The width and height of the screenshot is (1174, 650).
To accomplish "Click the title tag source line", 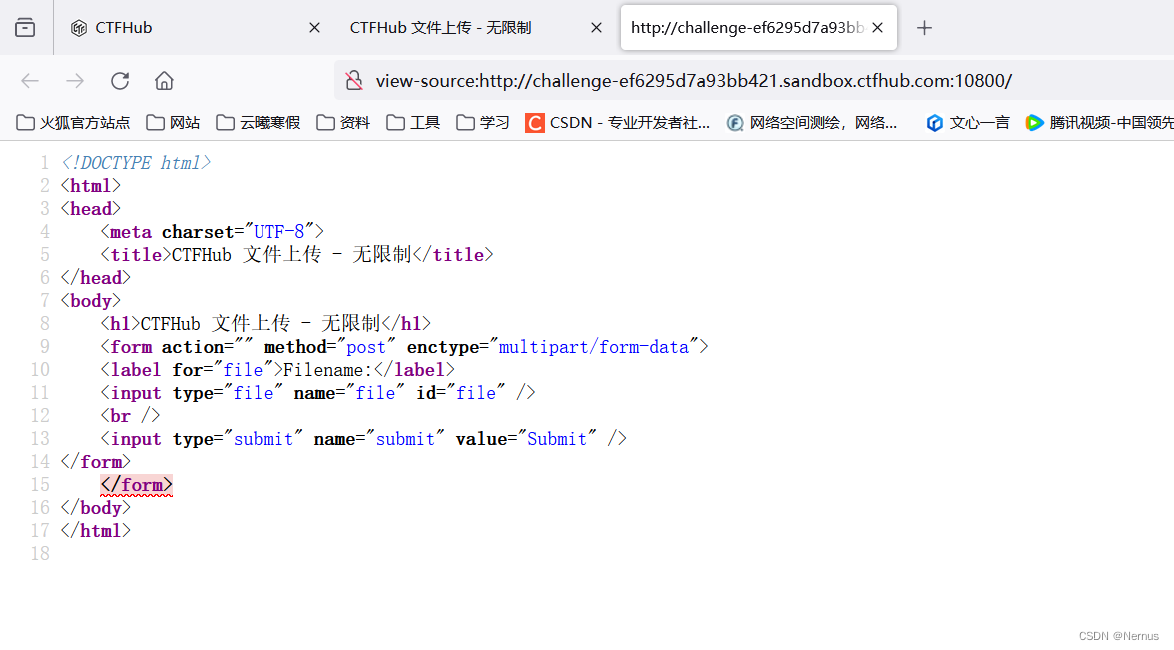I will [296, 255].
